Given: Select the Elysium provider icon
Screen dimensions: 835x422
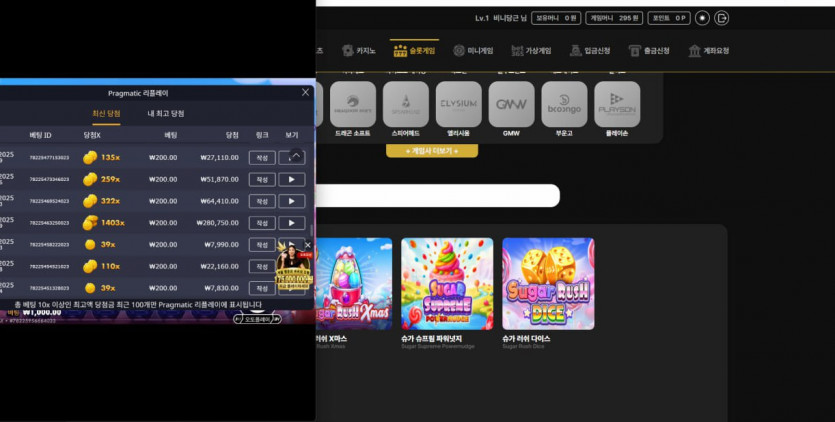Looking at the screenshot, I should pos(459,104).
